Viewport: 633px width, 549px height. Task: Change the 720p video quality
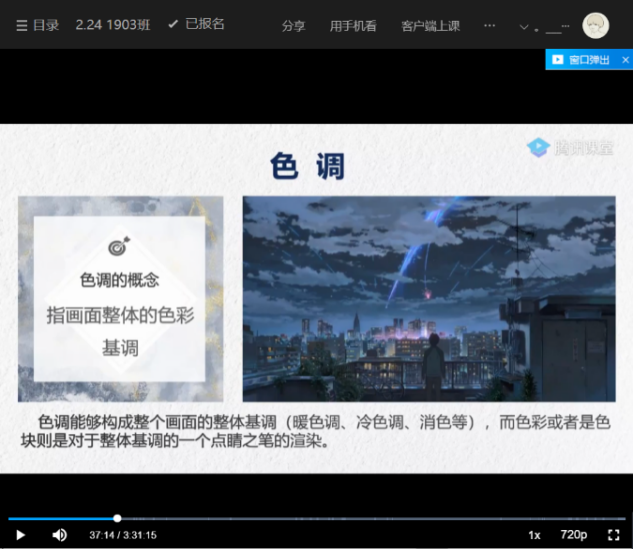[573, 535]
